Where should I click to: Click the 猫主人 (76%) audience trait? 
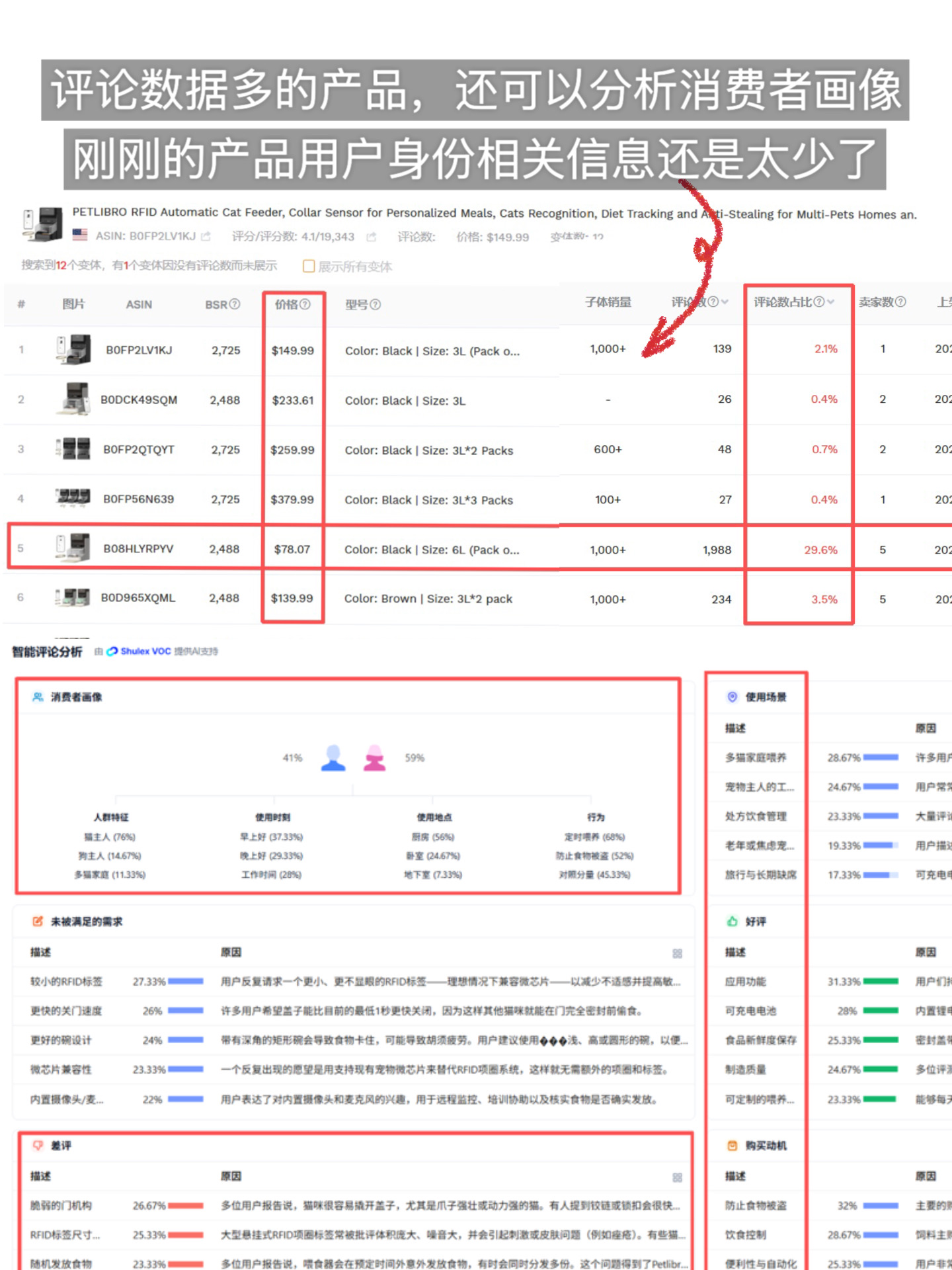110,837
